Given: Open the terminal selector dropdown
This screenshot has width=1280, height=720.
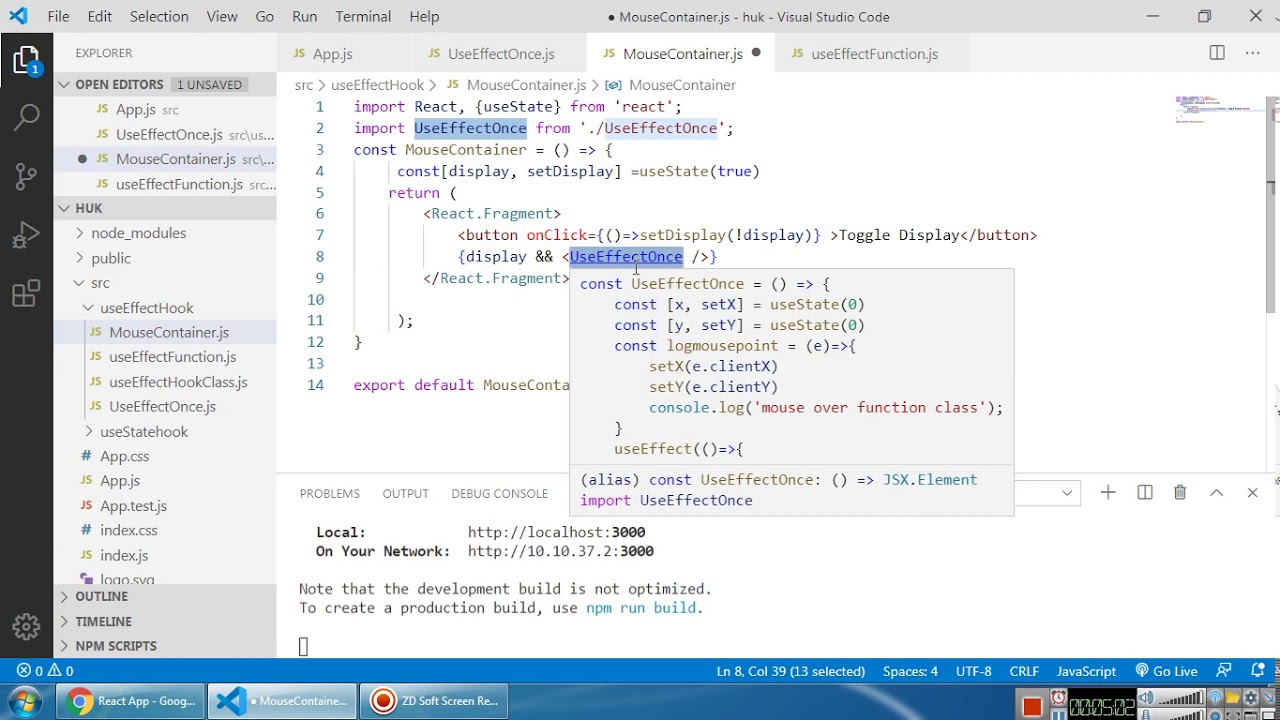Looking at the screenshot, I should coord(1047,492).
